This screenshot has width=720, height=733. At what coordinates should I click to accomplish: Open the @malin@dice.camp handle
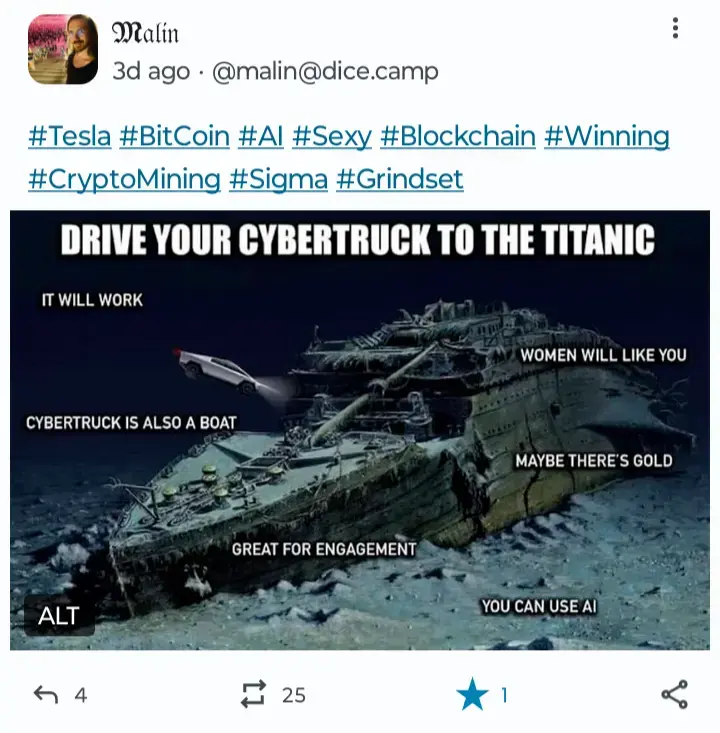[325, 72]
